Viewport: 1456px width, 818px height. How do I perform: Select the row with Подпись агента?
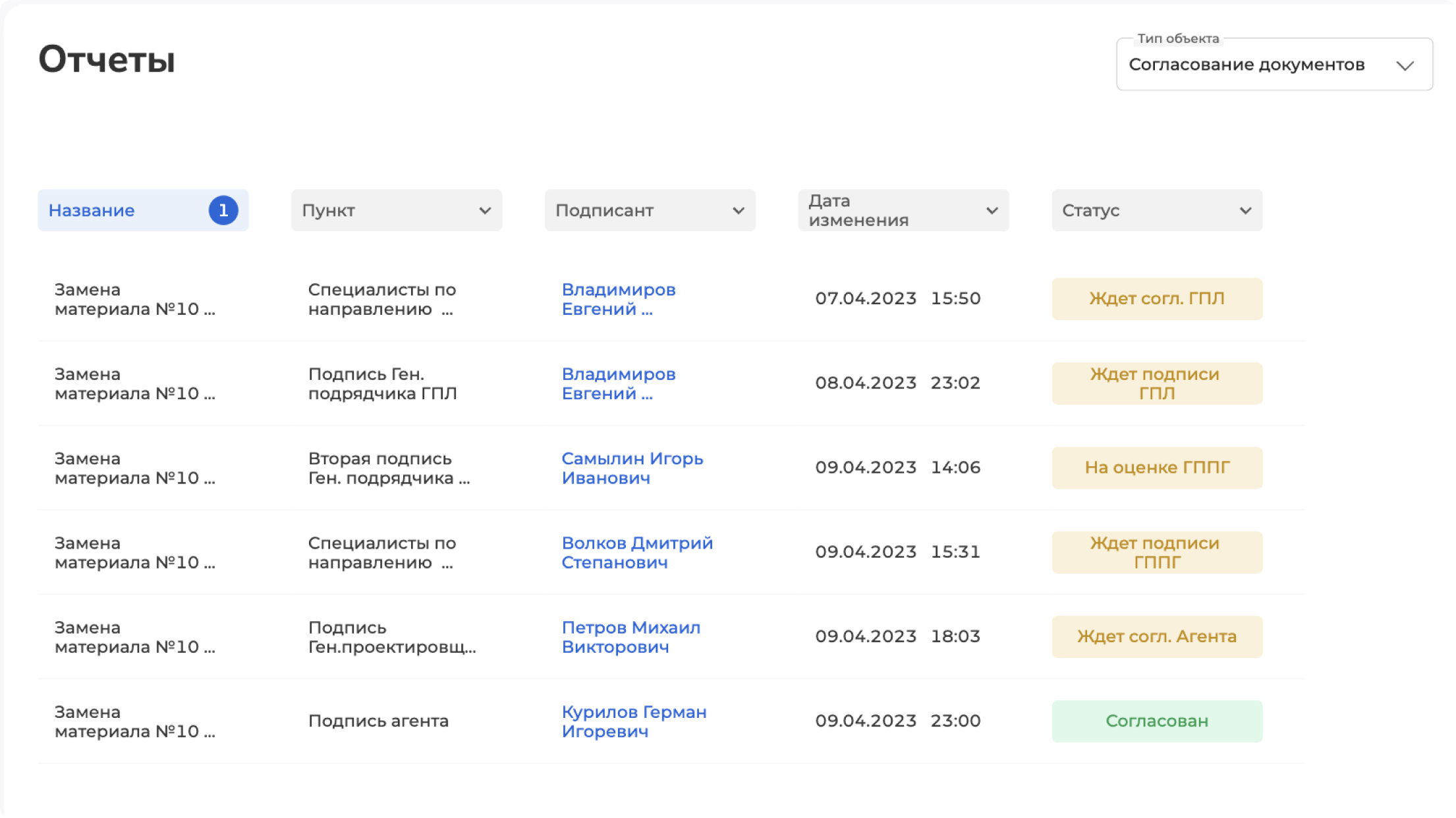point(378,721)
